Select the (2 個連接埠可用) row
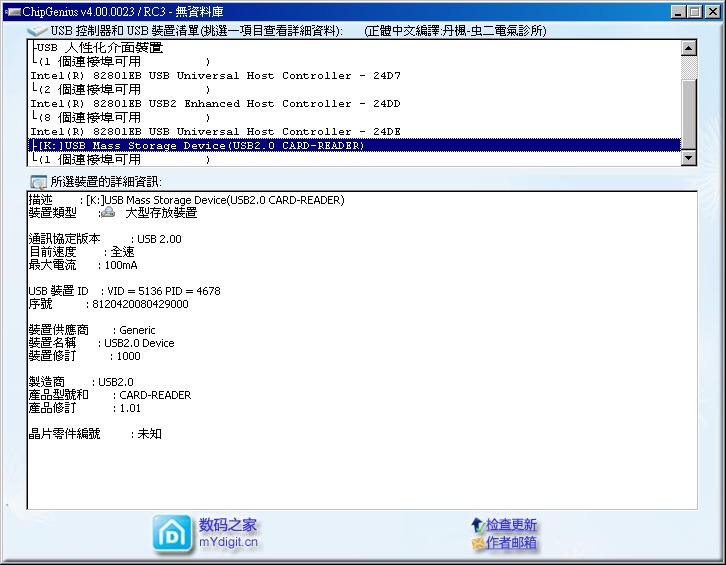 point(355,89)
